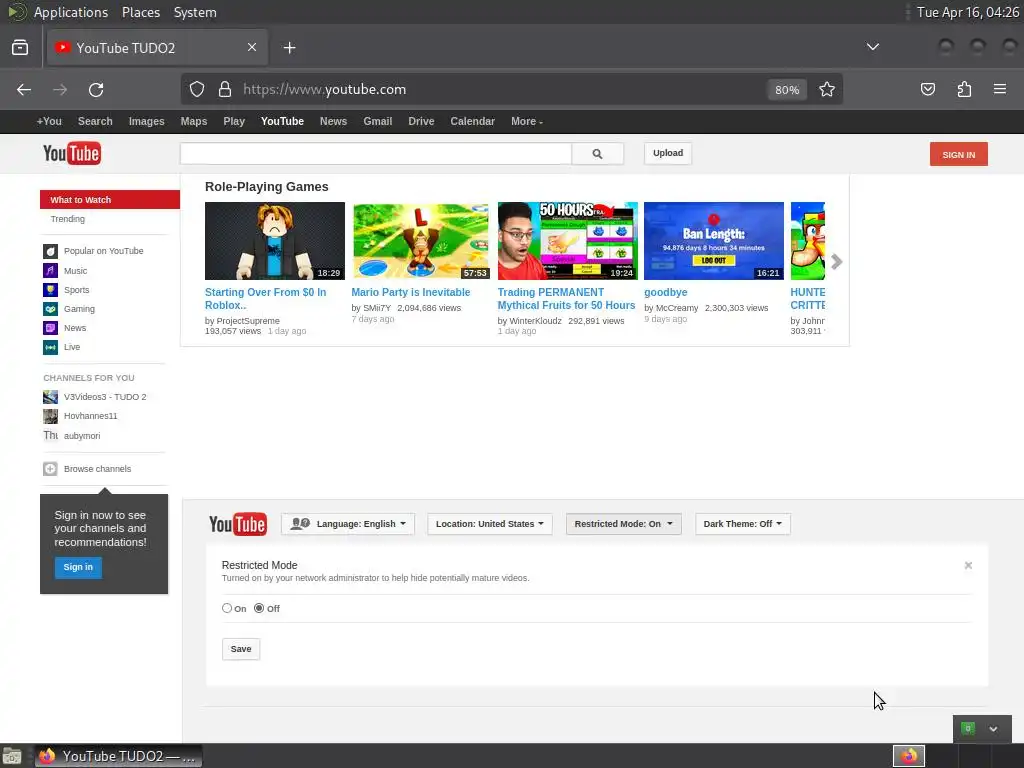
Task: Open the extensions puzzle icon
Action: [x=964, y=89]
